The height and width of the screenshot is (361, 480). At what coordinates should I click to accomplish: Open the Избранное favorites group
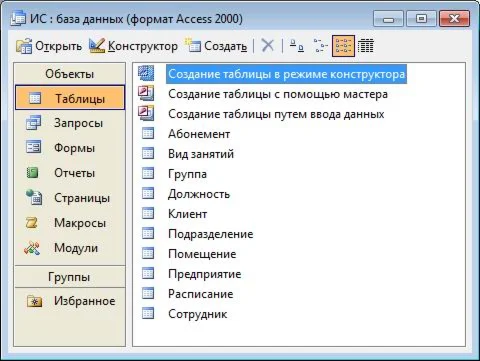coord(70,301)
